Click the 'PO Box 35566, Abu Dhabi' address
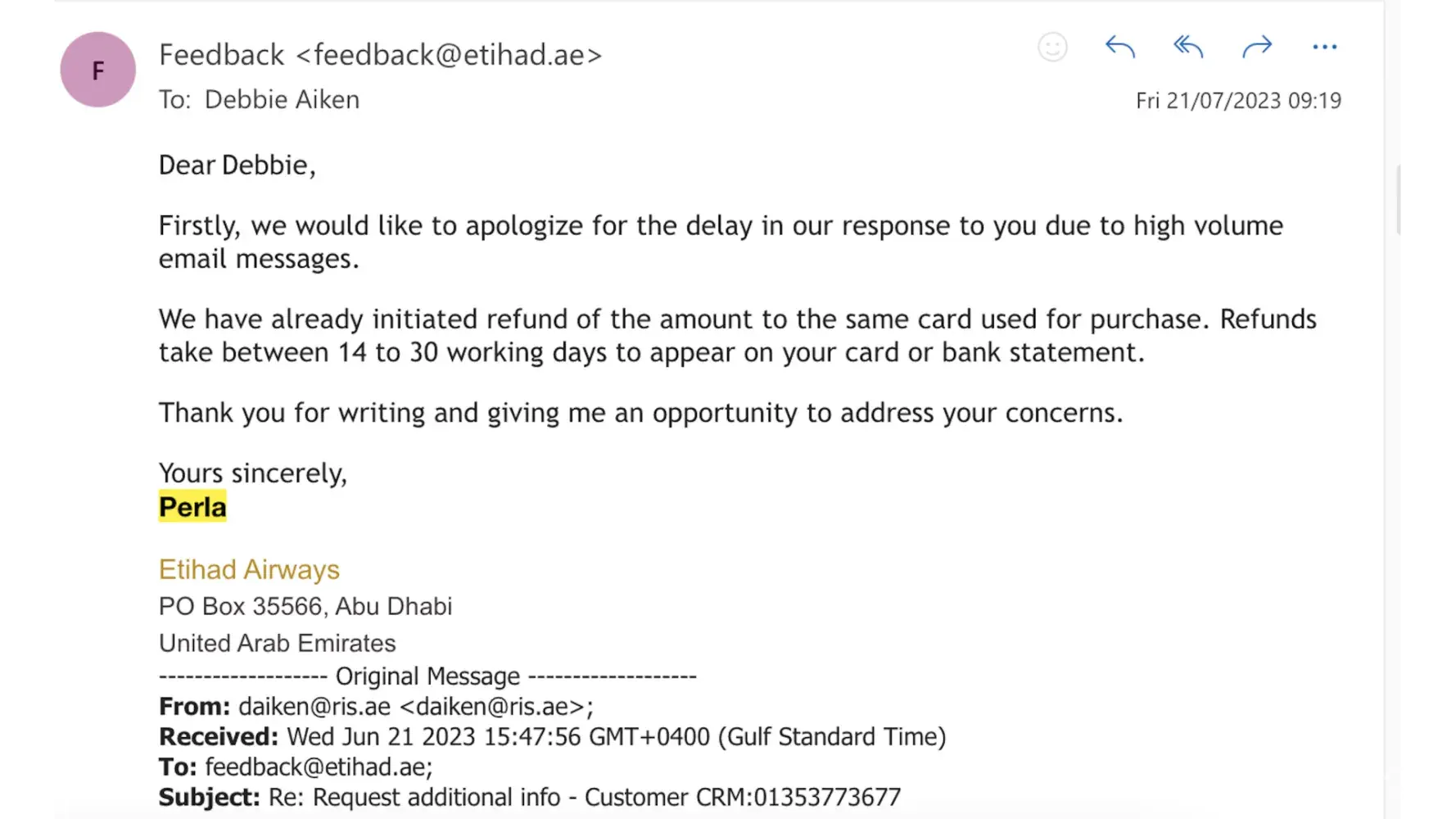 (305, 606)
